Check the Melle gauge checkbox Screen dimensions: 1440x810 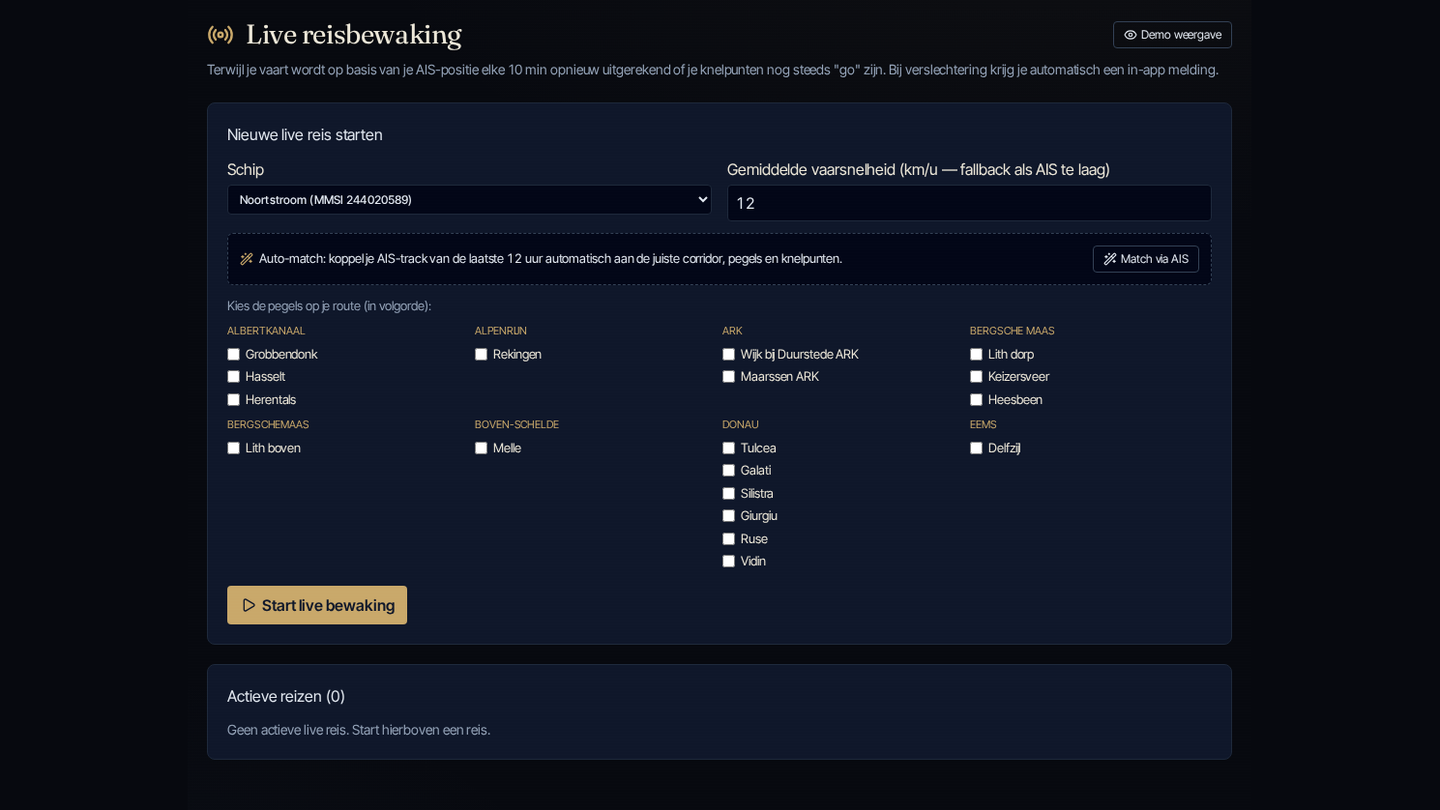481,448
